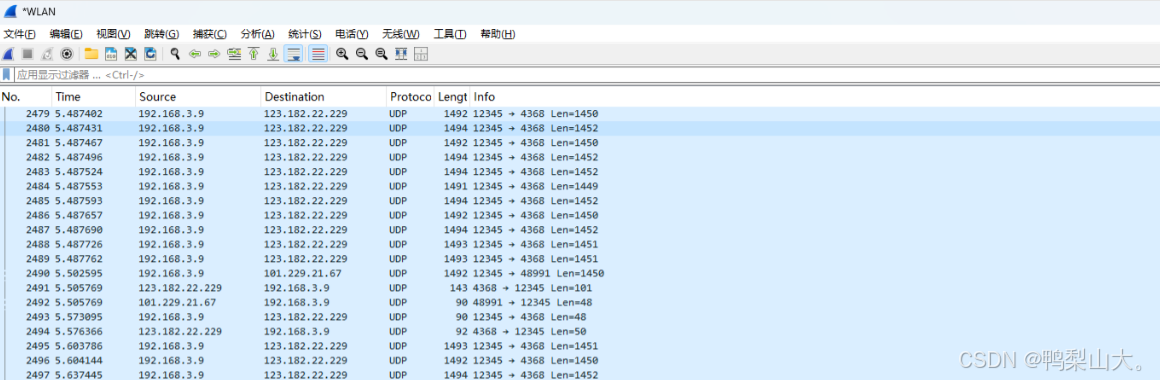Image resolution: width=1160 pixels, height=380 pixels.
Task: Open the 文件(F) menu
Action: tap(20, 34)
